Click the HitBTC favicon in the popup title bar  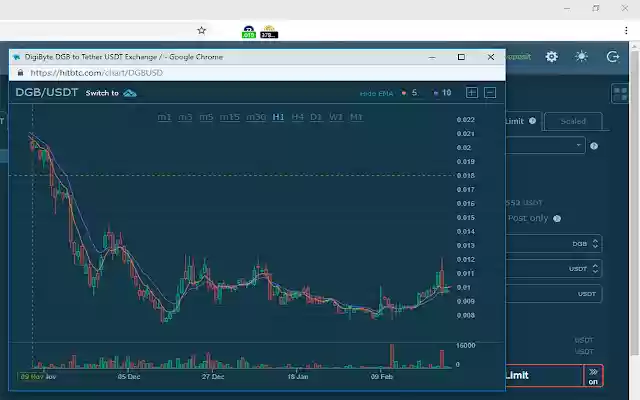click(16, 57)
